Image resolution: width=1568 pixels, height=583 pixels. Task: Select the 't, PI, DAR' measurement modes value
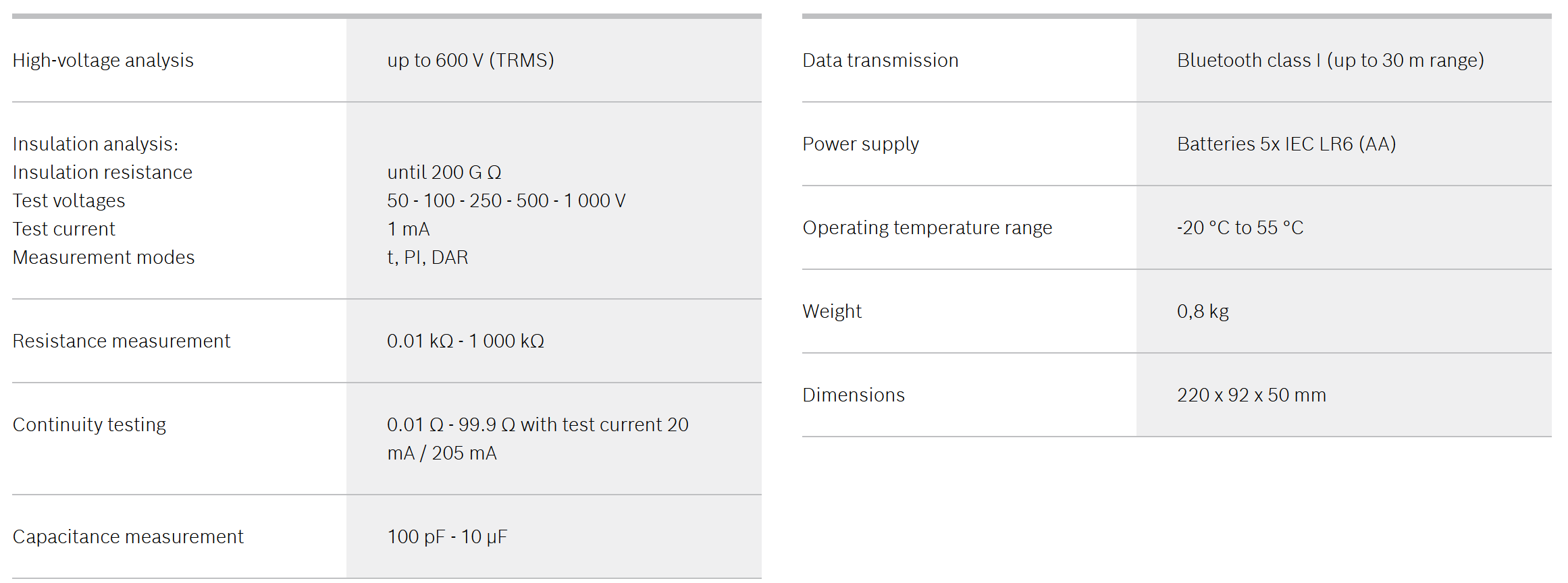click(x=427, y=258)
